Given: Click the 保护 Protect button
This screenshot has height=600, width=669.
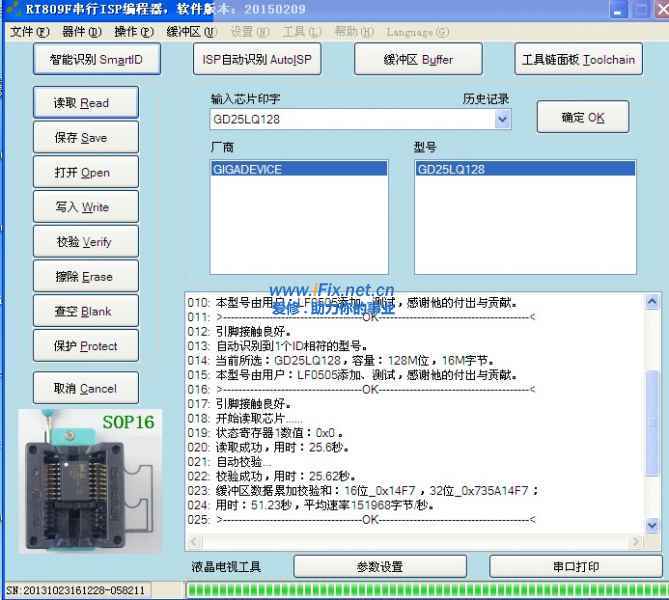Looking at the screenshot, I should click(86, 345).
